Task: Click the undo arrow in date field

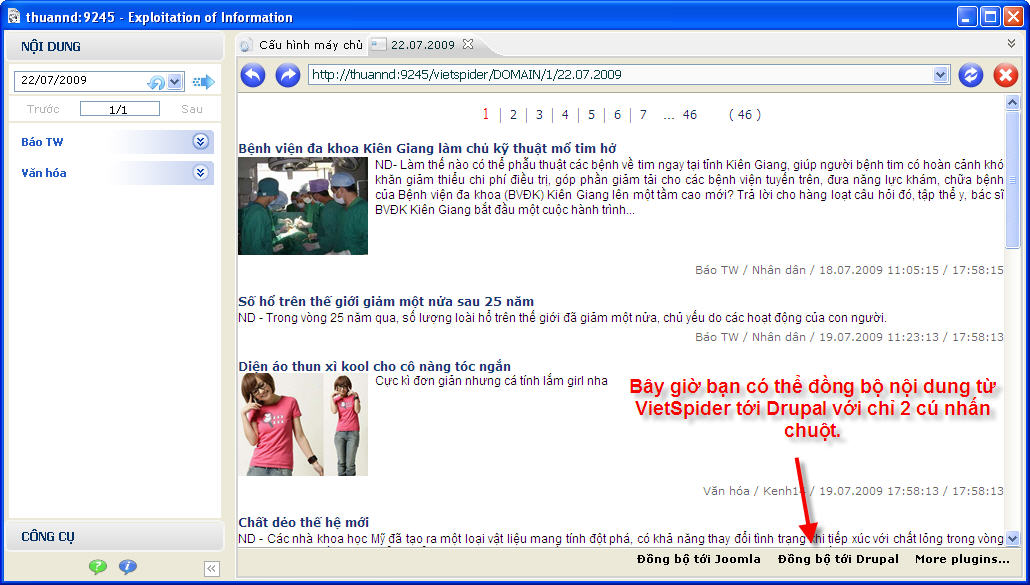Action: [x=156, y=82]
